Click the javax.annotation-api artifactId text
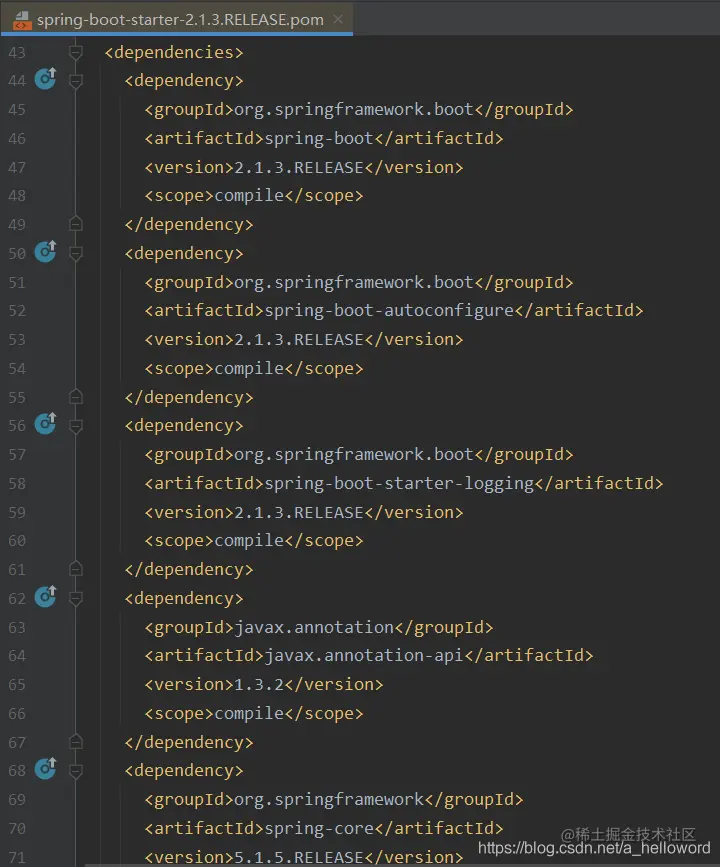This screenshot has height=867, width=720. (x=364, y=656)
